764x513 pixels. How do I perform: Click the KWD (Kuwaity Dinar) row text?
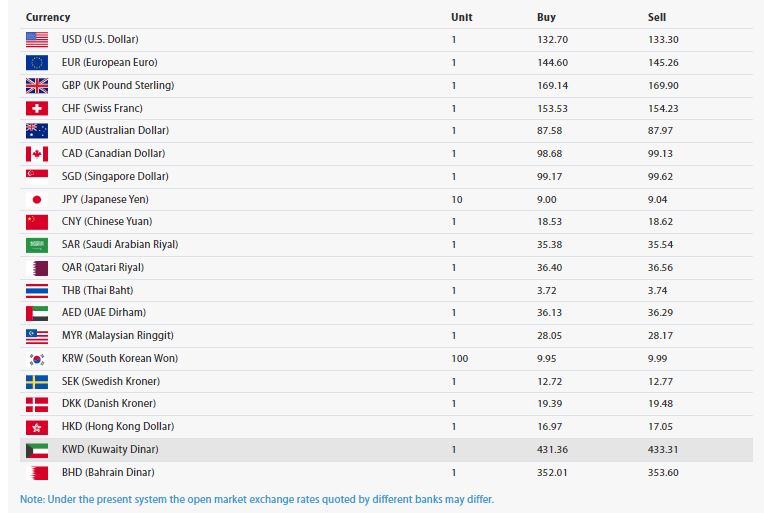pyautogui.click(x=110, y=449)
